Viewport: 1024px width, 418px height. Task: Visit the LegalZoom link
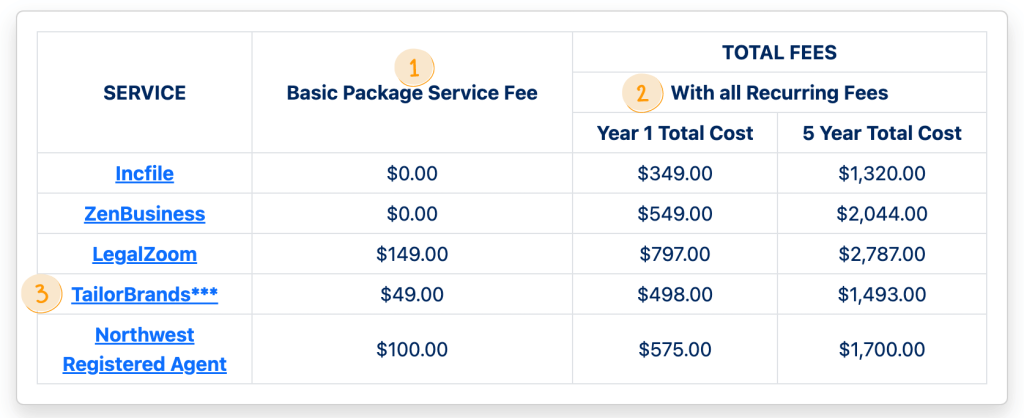click(145, 254)
